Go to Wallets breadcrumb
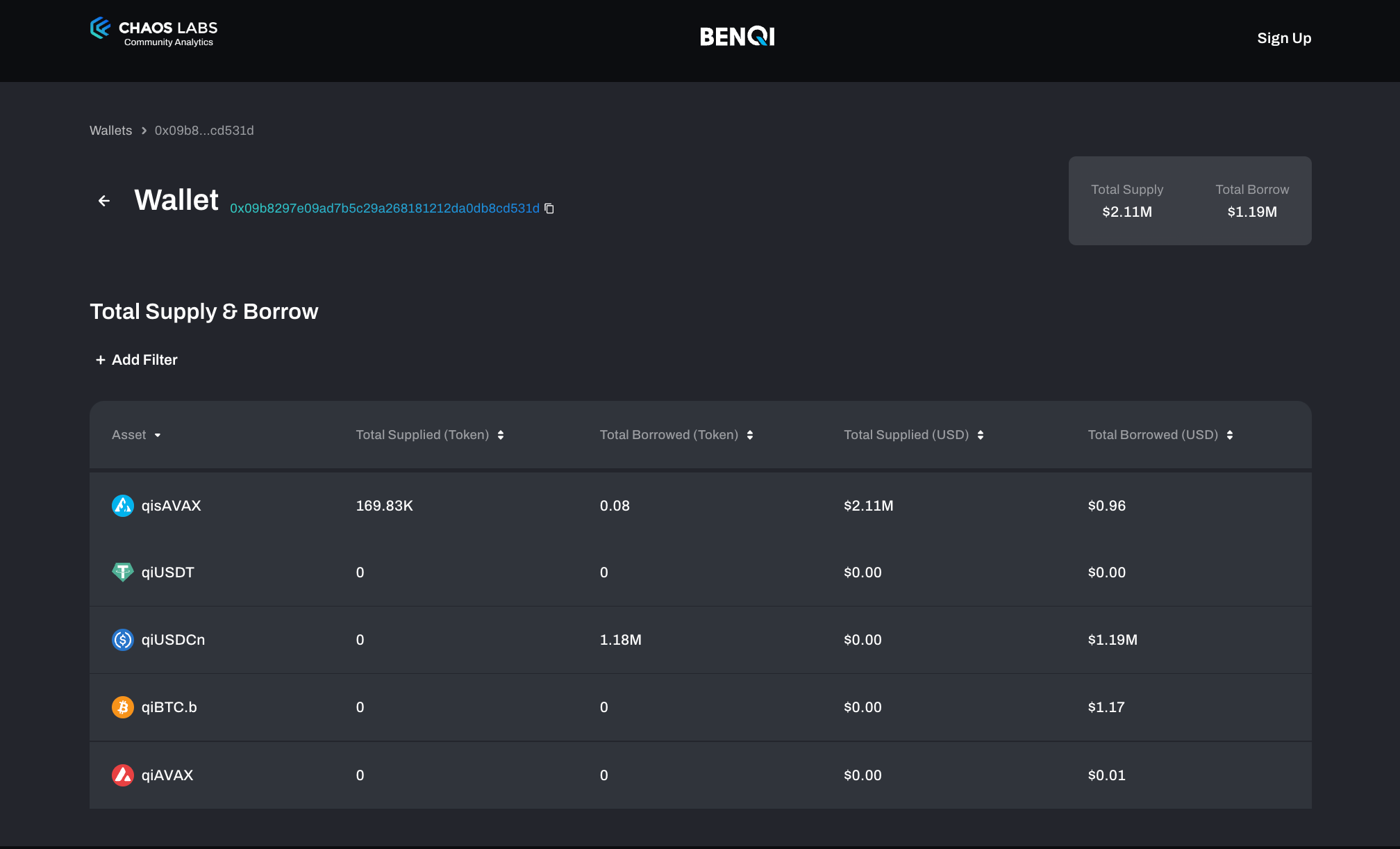Viewport: 1400px width, 849px height. [x=110, y=131]
